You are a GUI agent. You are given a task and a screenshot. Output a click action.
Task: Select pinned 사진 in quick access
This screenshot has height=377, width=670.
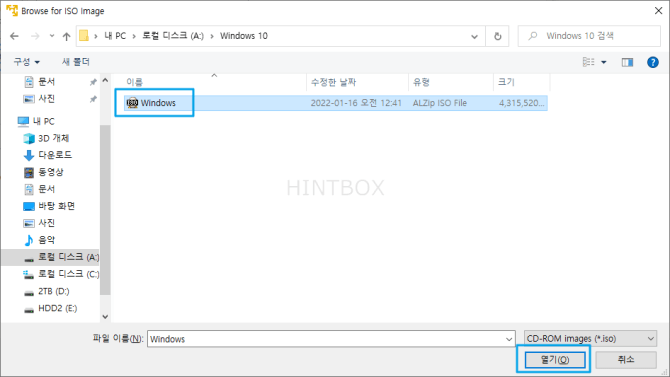[47, 99]
